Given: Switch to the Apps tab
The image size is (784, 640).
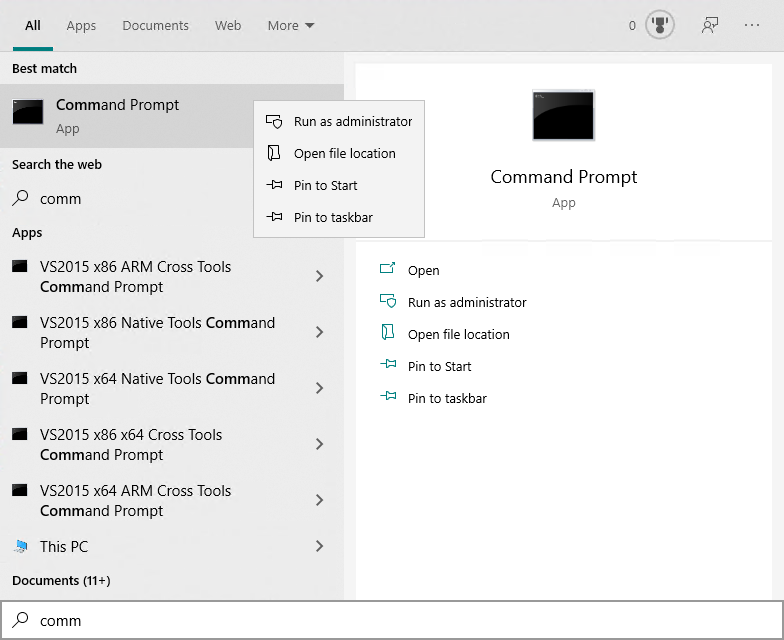Looking at the screenshot, I should (81, 26).
